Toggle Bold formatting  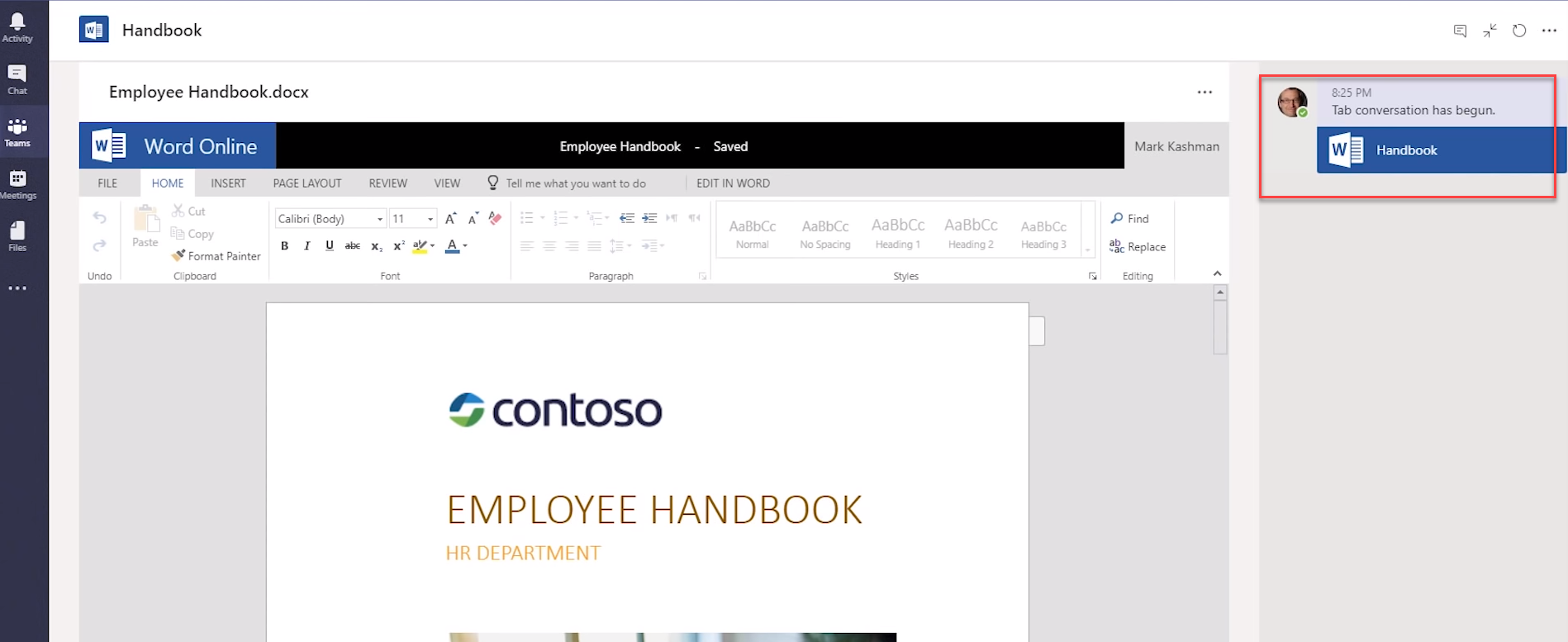[285, 245]
